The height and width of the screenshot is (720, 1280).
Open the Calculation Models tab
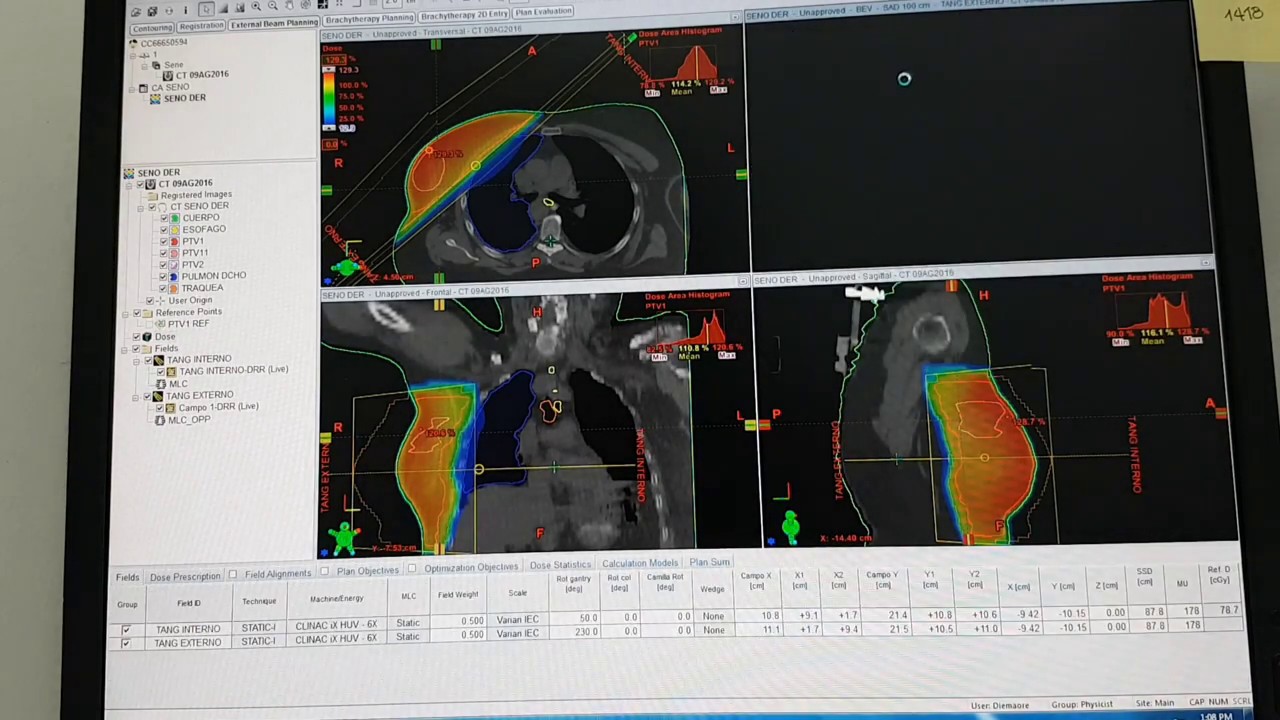pos(640,563)
